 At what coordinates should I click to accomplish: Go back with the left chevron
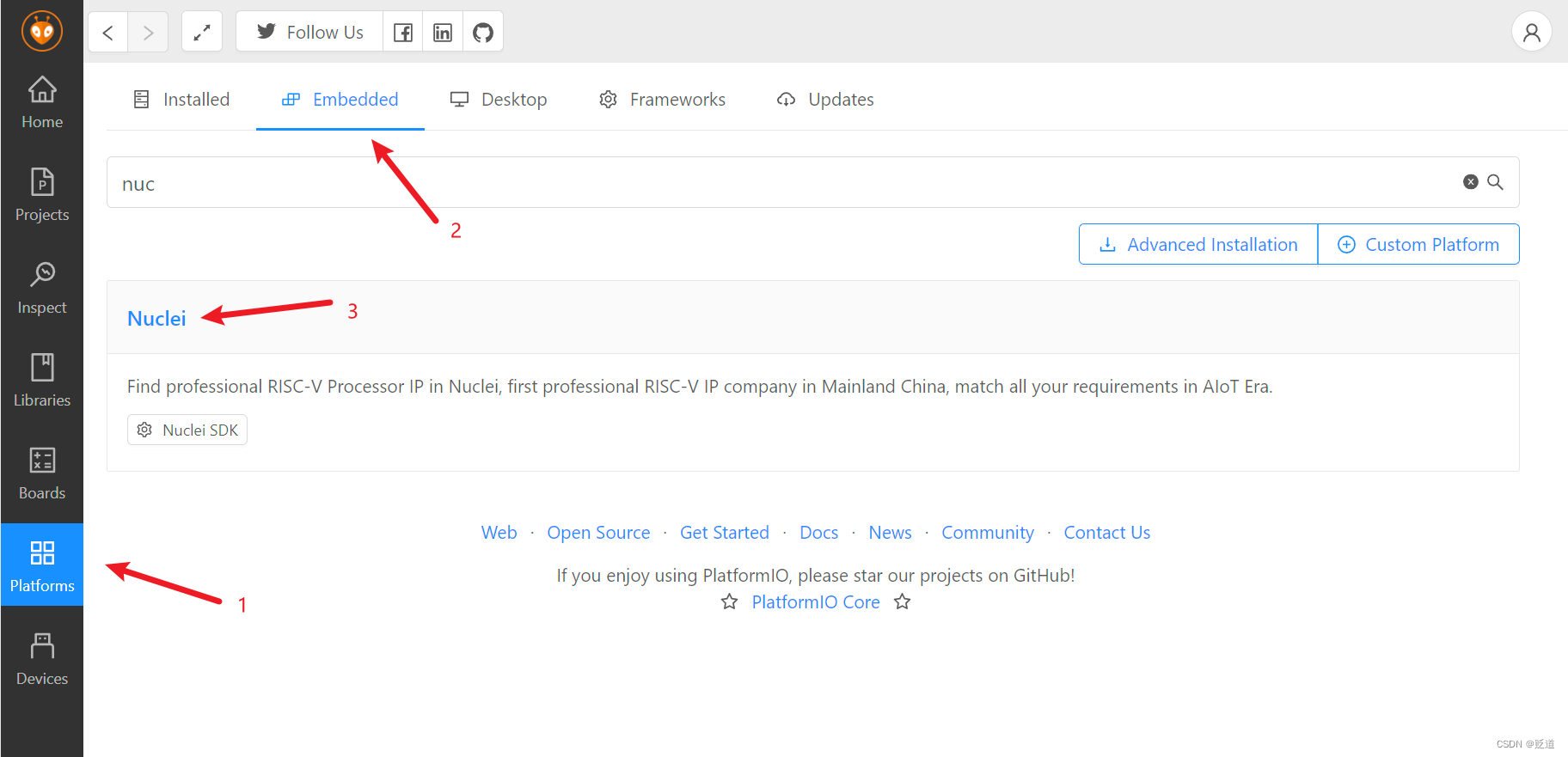(108, 32)
